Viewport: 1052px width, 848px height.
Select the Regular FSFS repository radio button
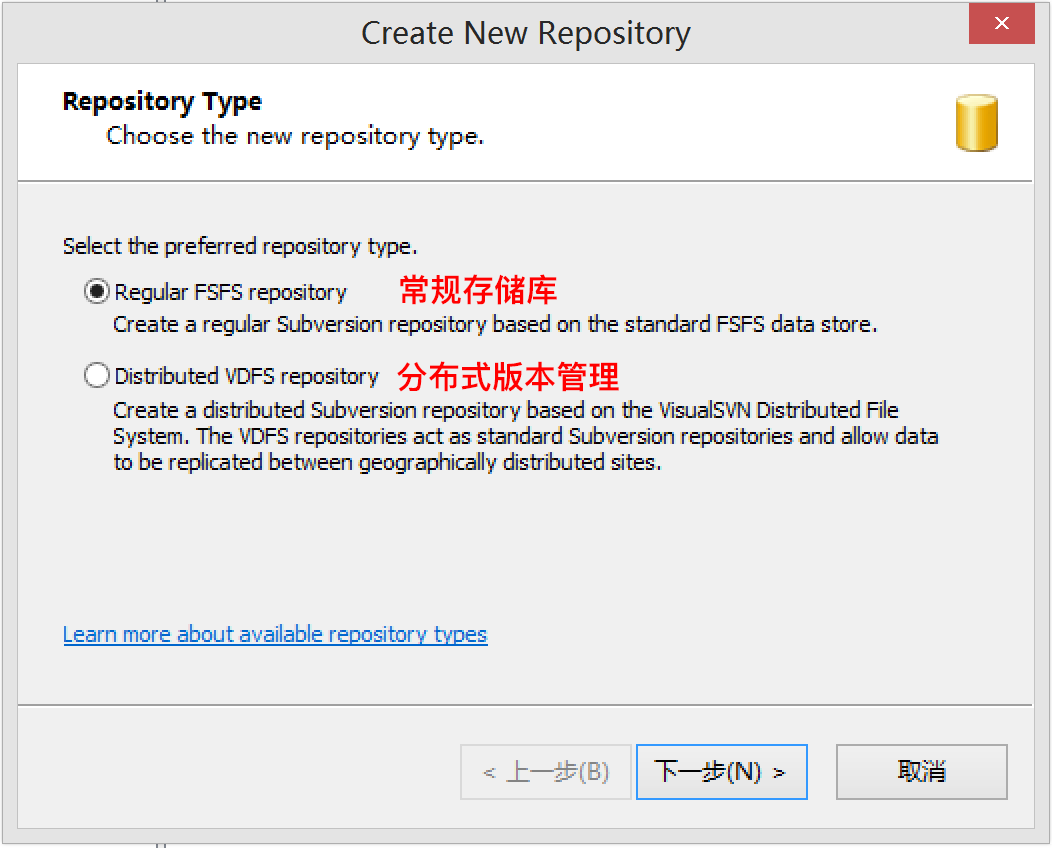(97, 292)
